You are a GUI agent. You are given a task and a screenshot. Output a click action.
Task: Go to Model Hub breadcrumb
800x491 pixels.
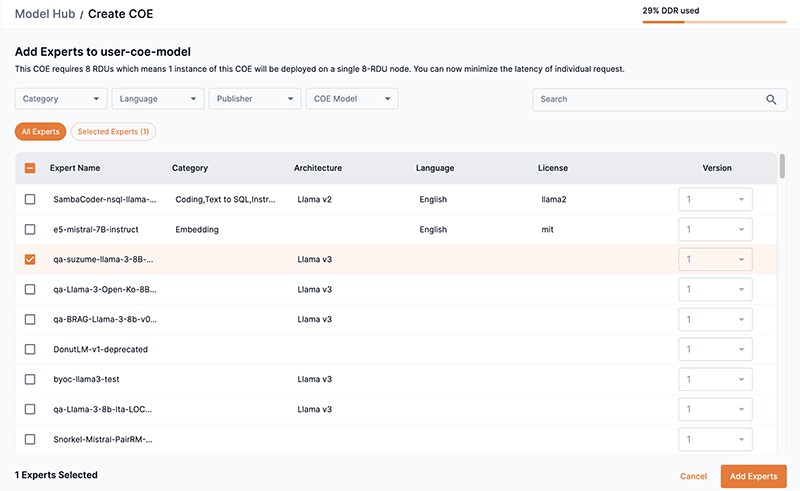pos(45,14)
